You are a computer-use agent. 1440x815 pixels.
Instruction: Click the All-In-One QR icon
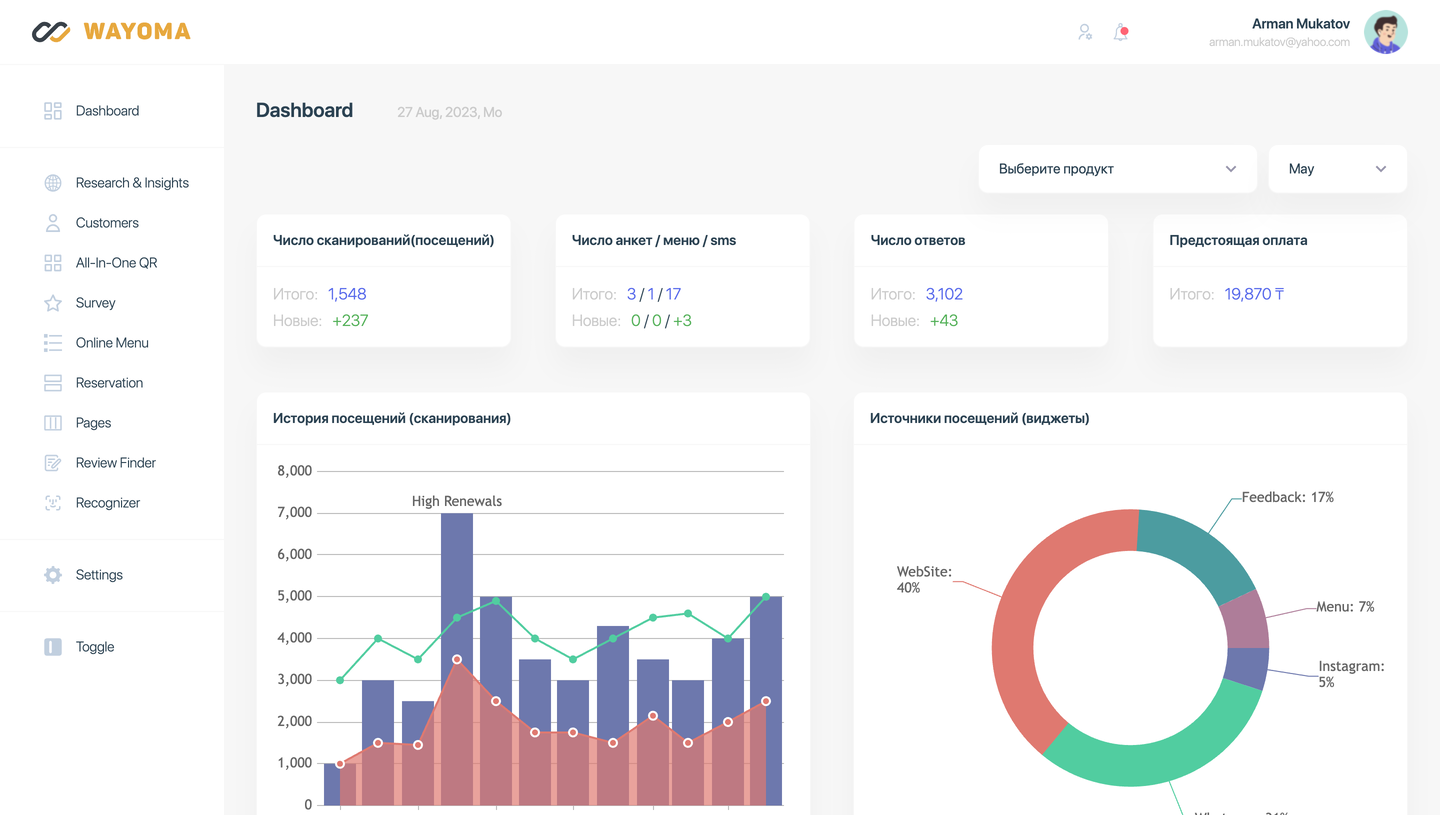[53, 263]
